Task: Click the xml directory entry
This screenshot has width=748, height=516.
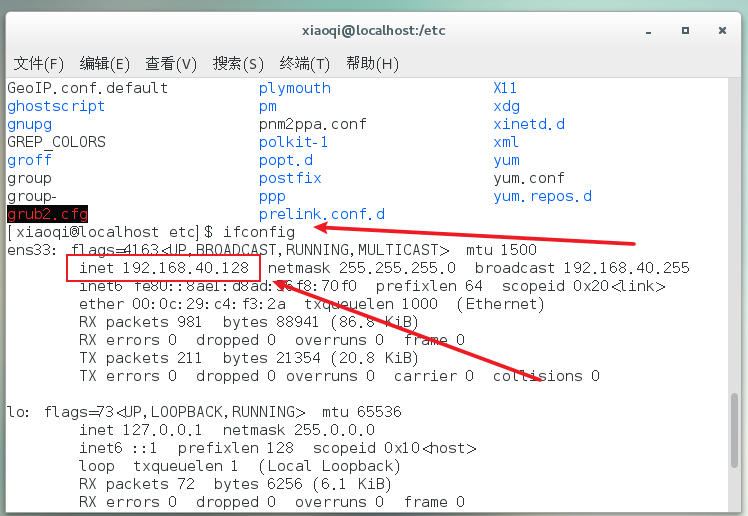Action: (x=506, y=142)
